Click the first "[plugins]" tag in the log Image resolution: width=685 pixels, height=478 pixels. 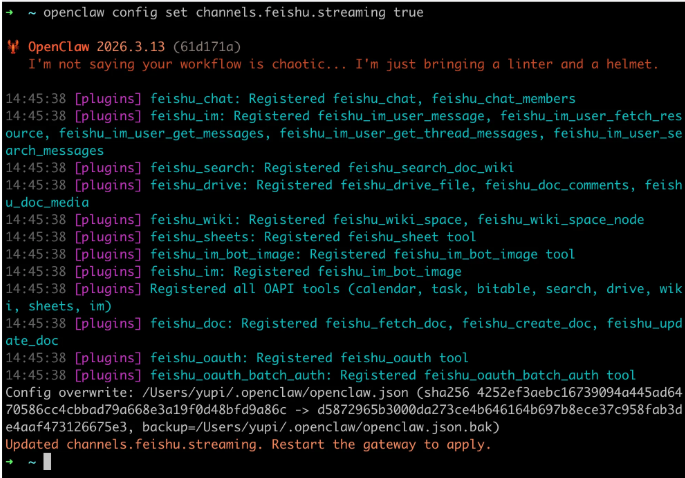(x=109, y=99)
